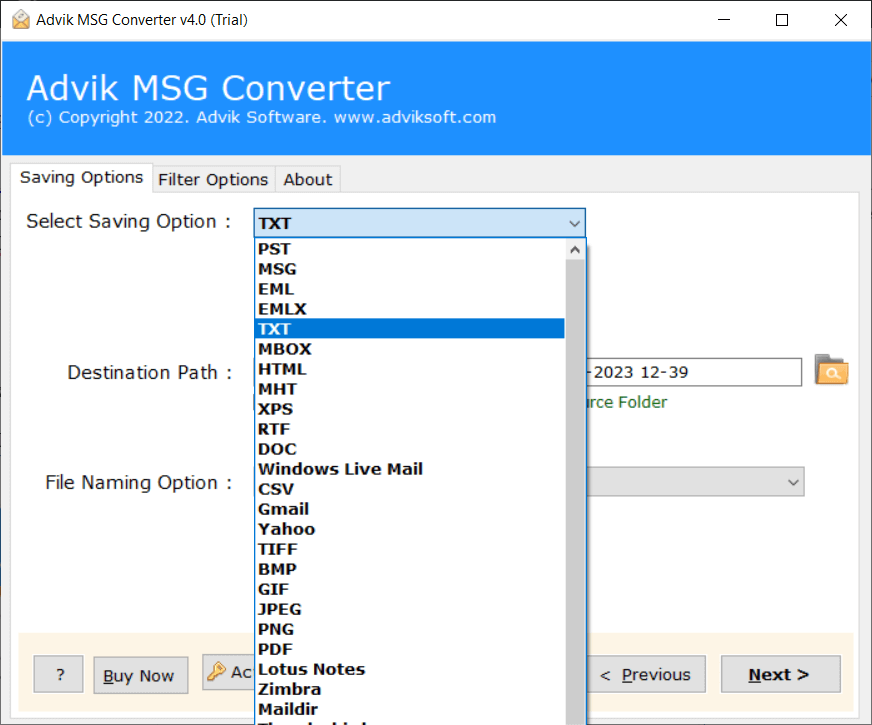
Task: Minimize the Advik MSG Converter window
Action: pyautogui.click(x=724, y=20)
